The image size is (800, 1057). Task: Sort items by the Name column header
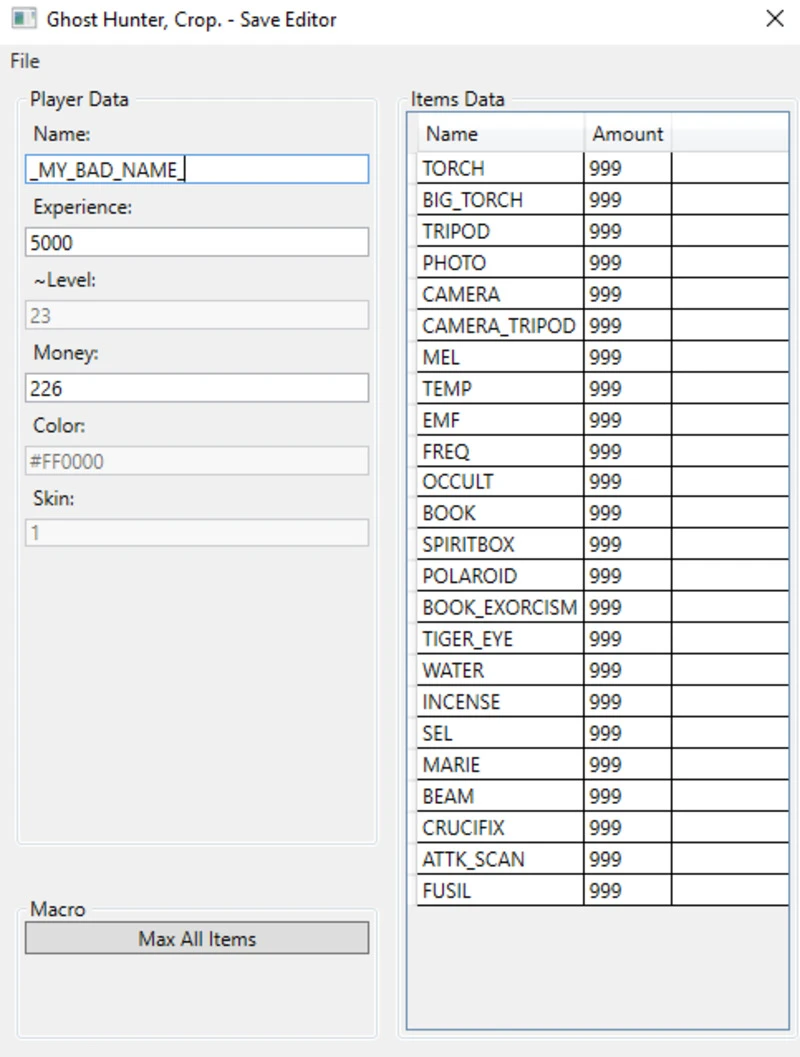click(x=499, y=134)
